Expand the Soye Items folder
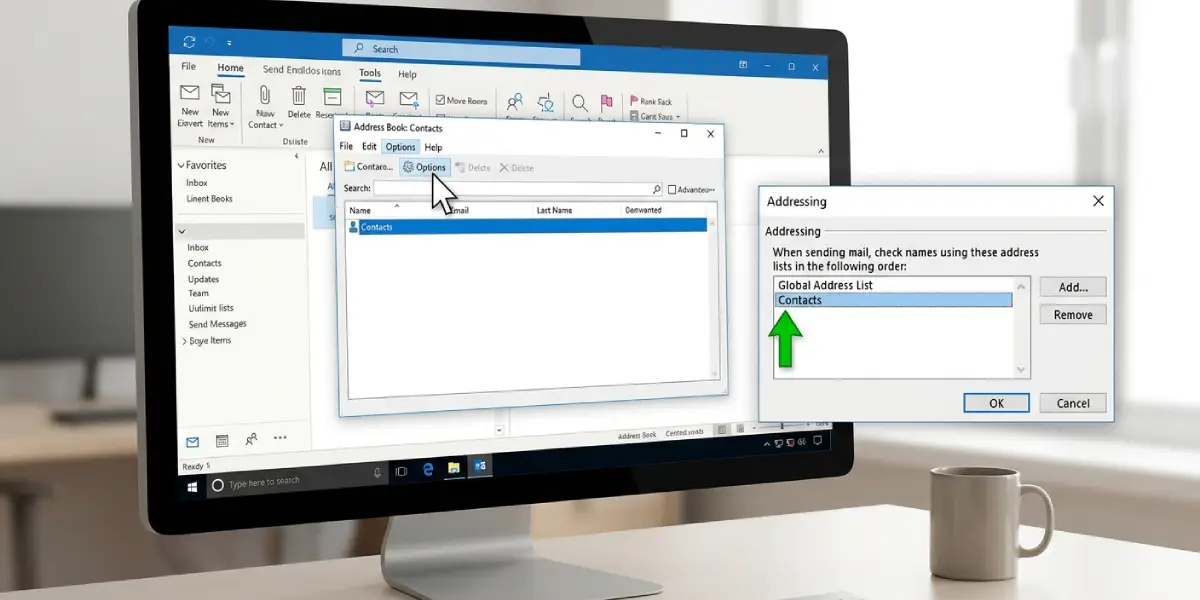This screenshot has width=1200, height=600. (183, 342)
